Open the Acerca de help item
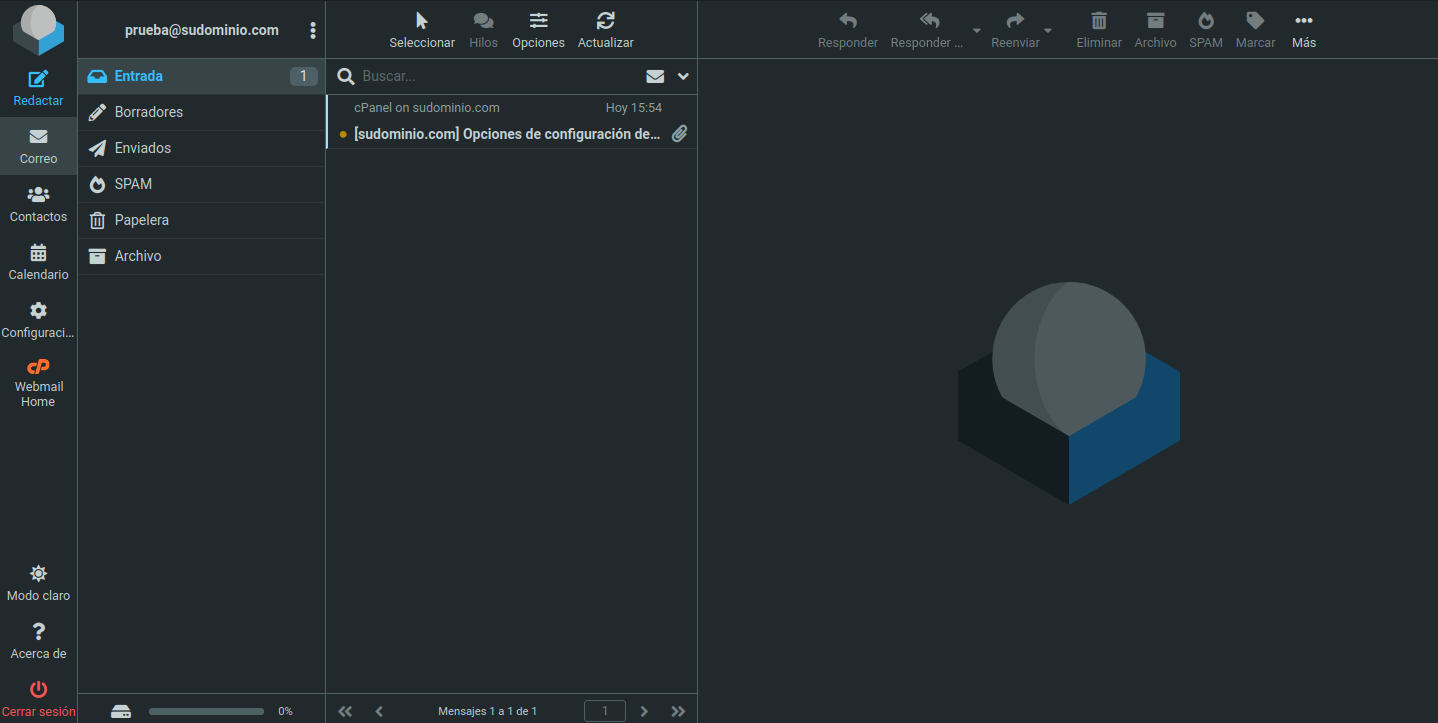This screenshot has height=723, width=1438. pyautogui.click(x=38, y=641)
